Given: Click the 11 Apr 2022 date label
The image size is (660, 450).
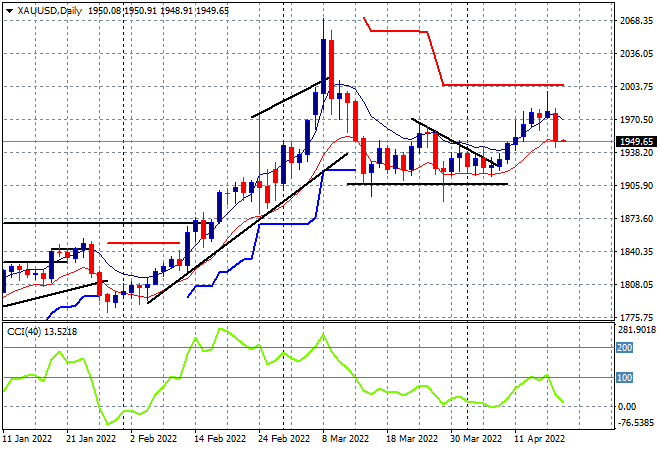Looking at the screenshot, I should 540,439.
